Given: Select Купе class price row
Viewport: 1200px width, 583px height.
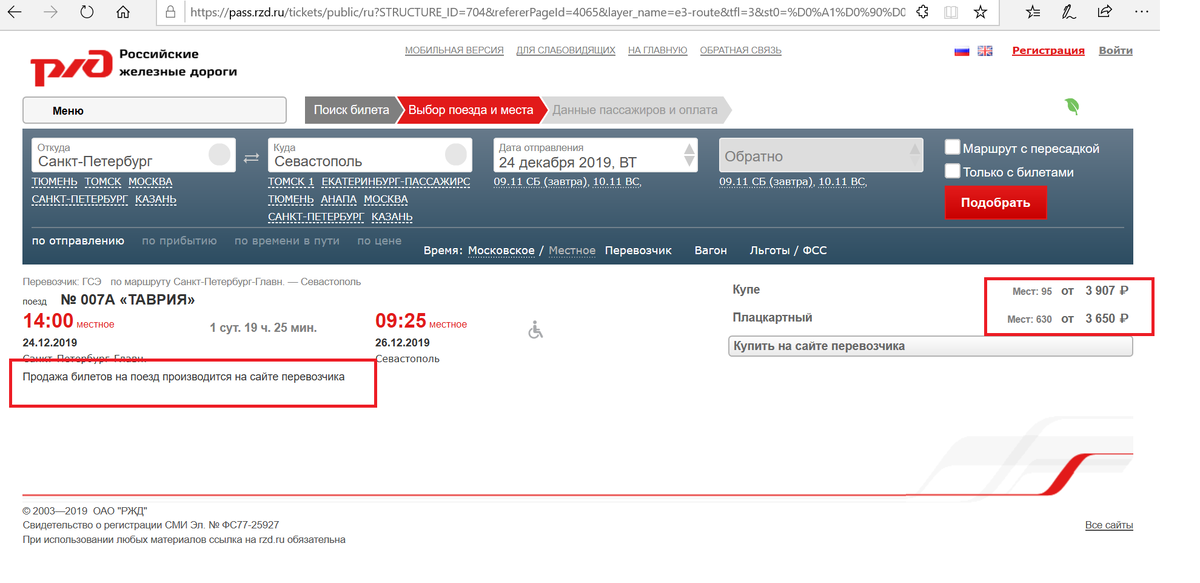Looking at the screenshot, I should pyautogui.click(x=931, y=291).
